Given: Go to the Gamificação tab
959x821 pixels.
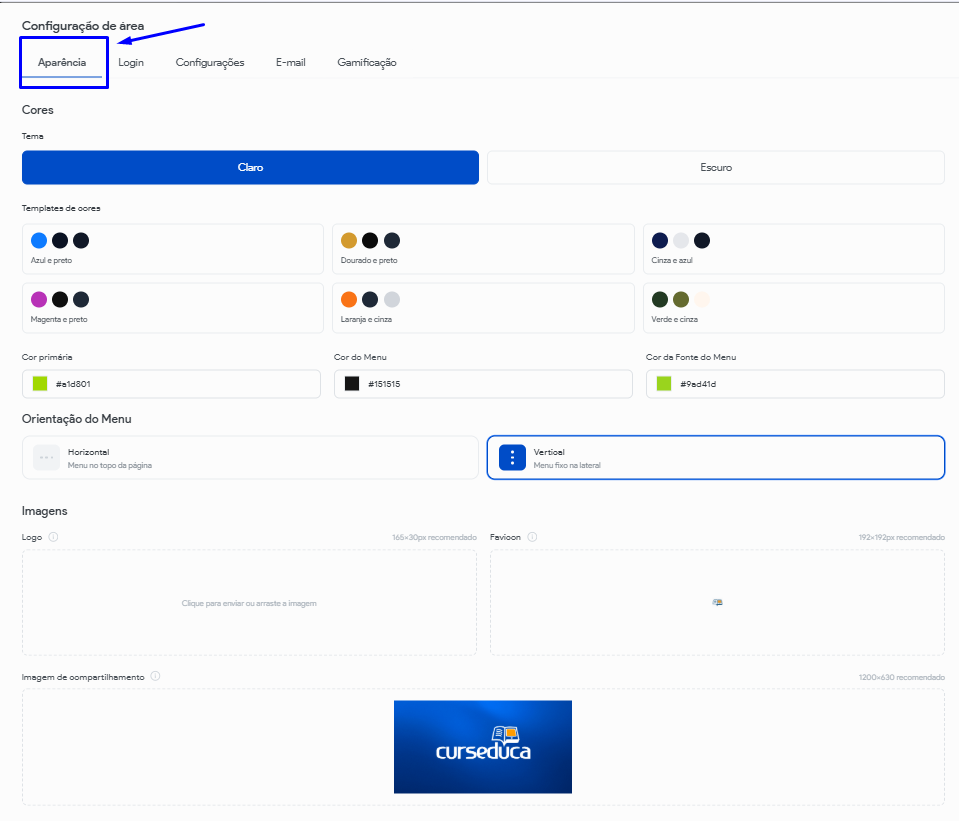Looking at the screenshot, I should (367, 63).
